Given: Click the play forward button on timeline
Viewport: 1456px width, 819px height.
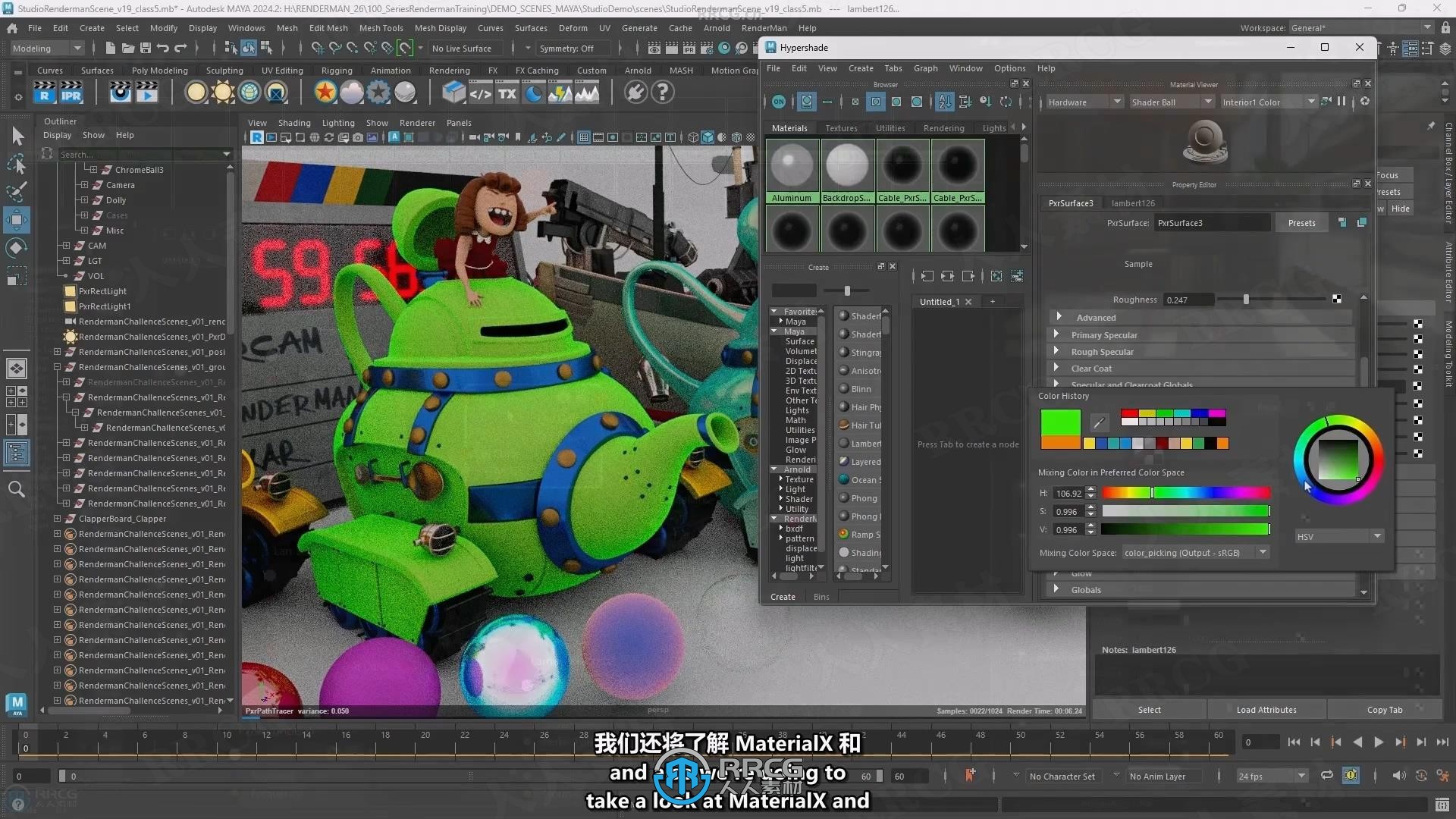Looking at the screenshot, I should point(1379,742).
